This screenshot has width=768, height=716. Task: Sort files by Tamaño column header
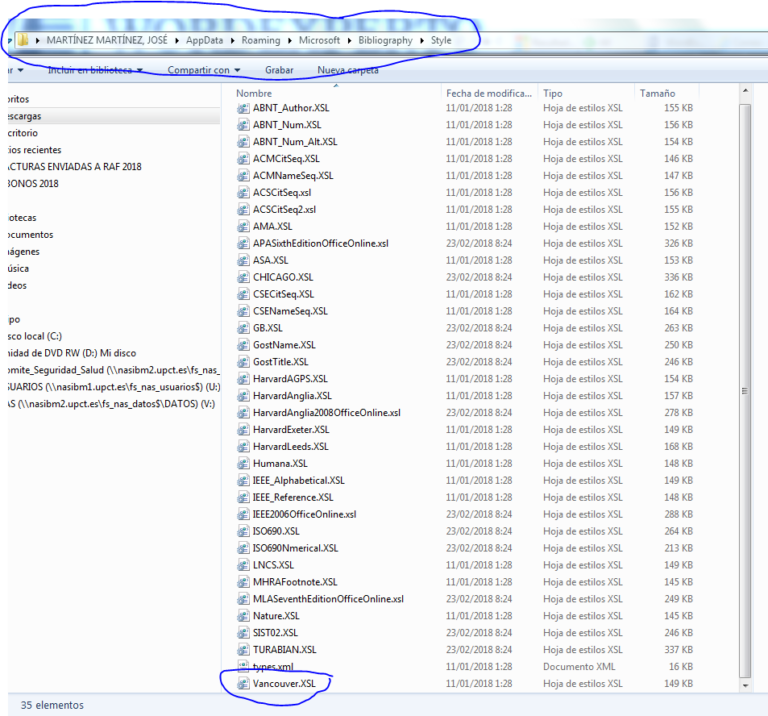coord(657,93)
